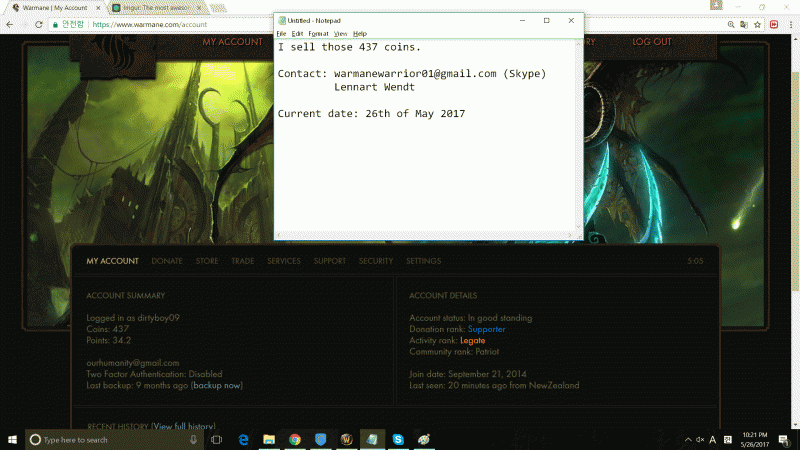Open the Chrome three-dot menu
Viewport: 800px width, 450px height.
[x=791, y=24]
